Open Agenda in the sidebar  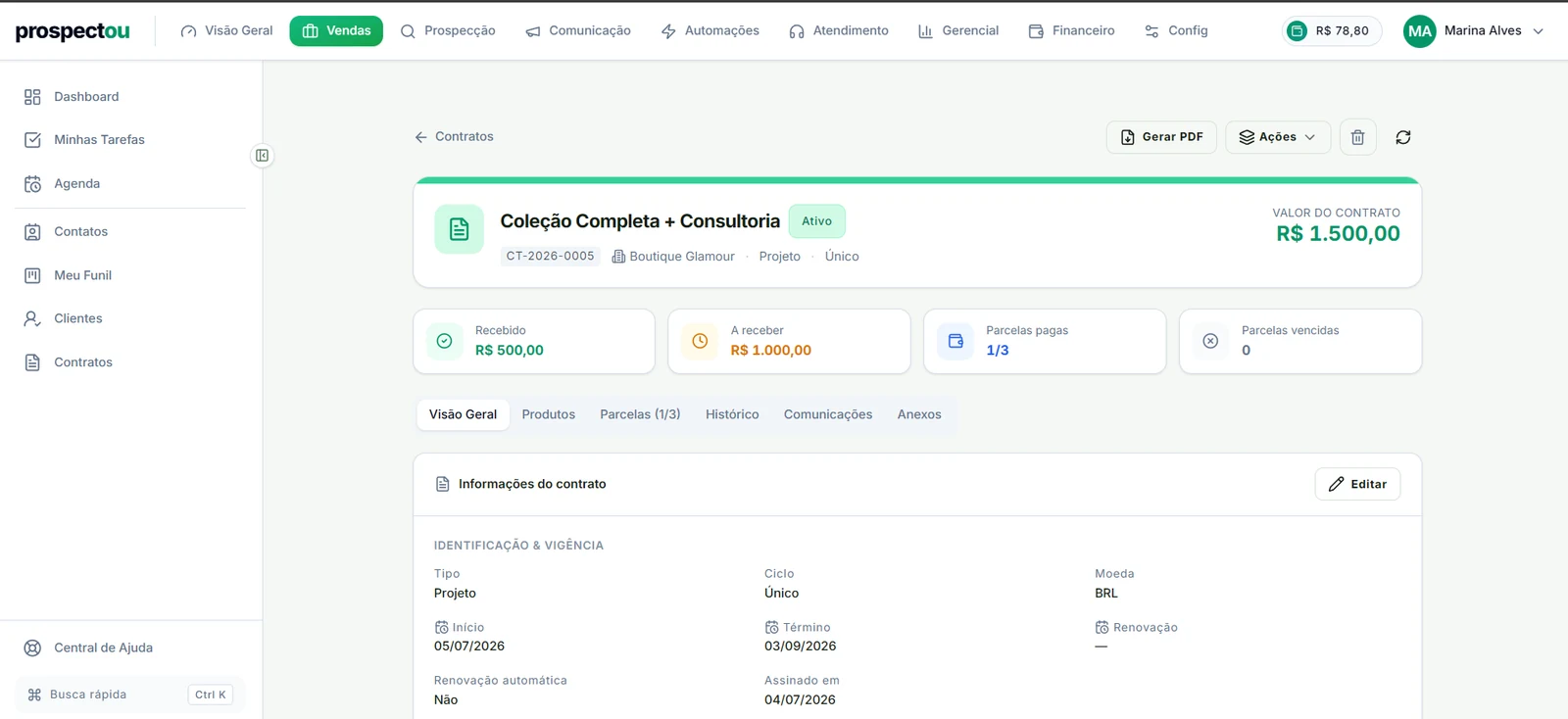130,184
